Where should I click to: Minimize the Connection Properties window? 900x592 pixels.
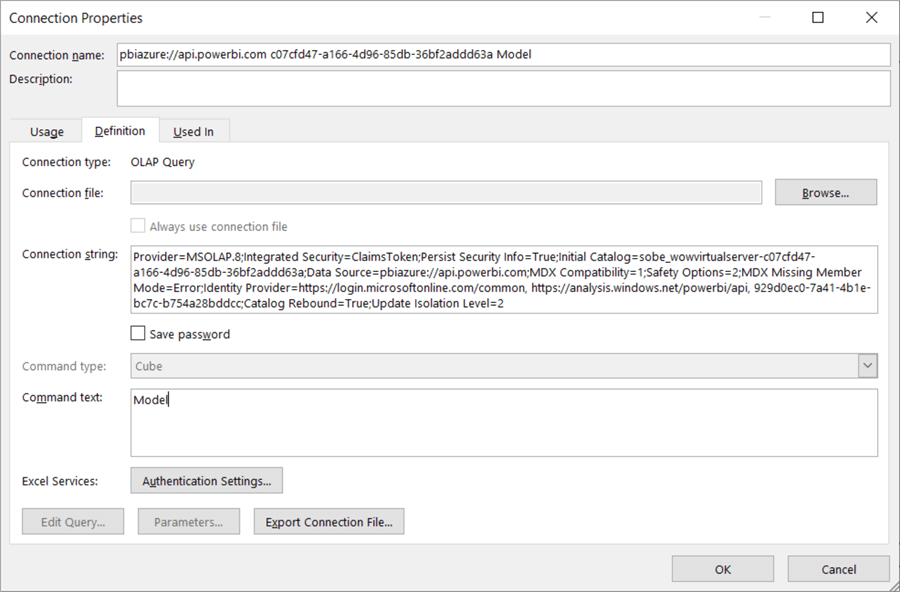pyautogui.click(x=764, y=18)
